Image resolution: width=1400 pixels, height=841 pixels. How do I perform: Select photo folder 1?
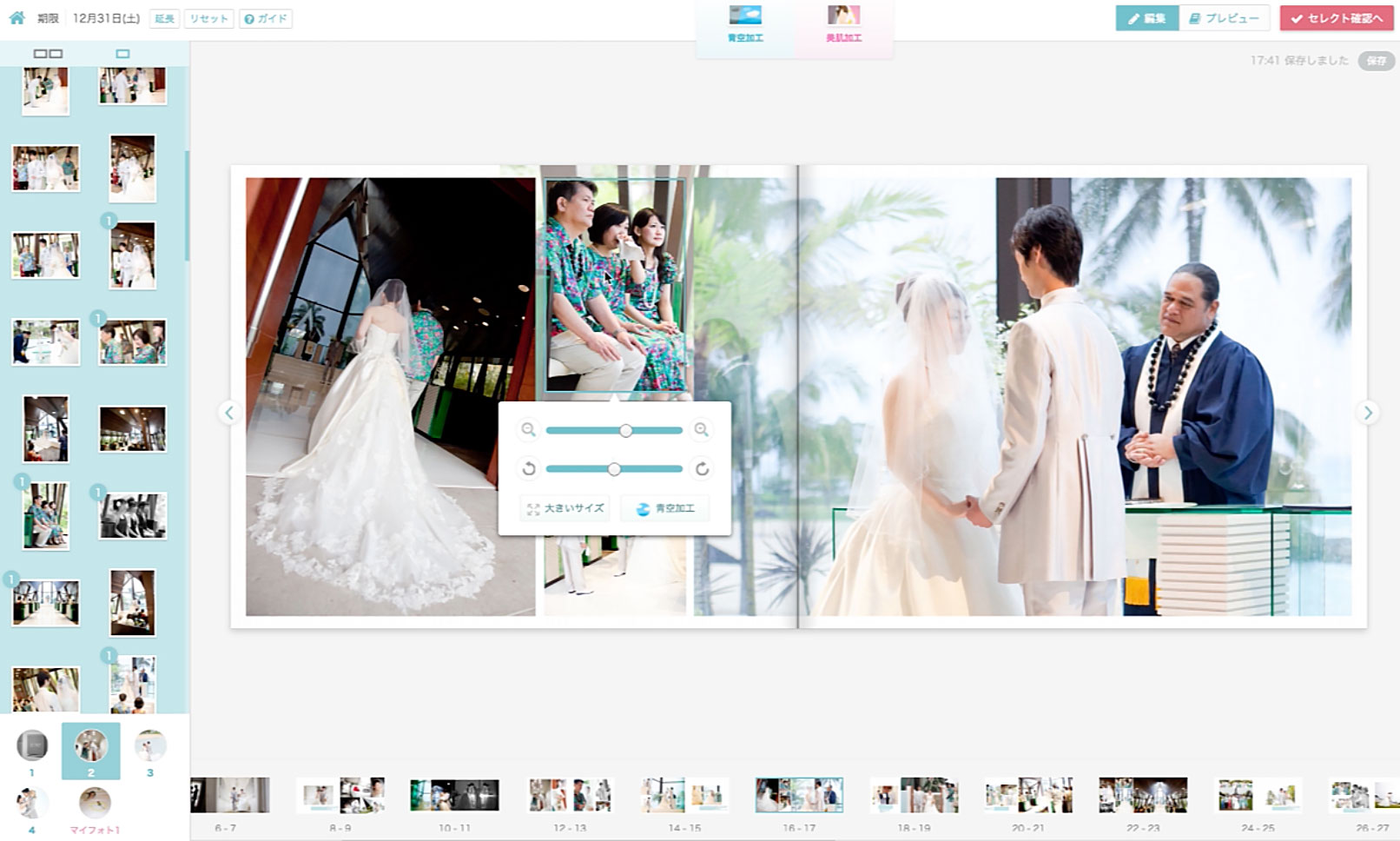pyautogui.click(x=32, y=752)
